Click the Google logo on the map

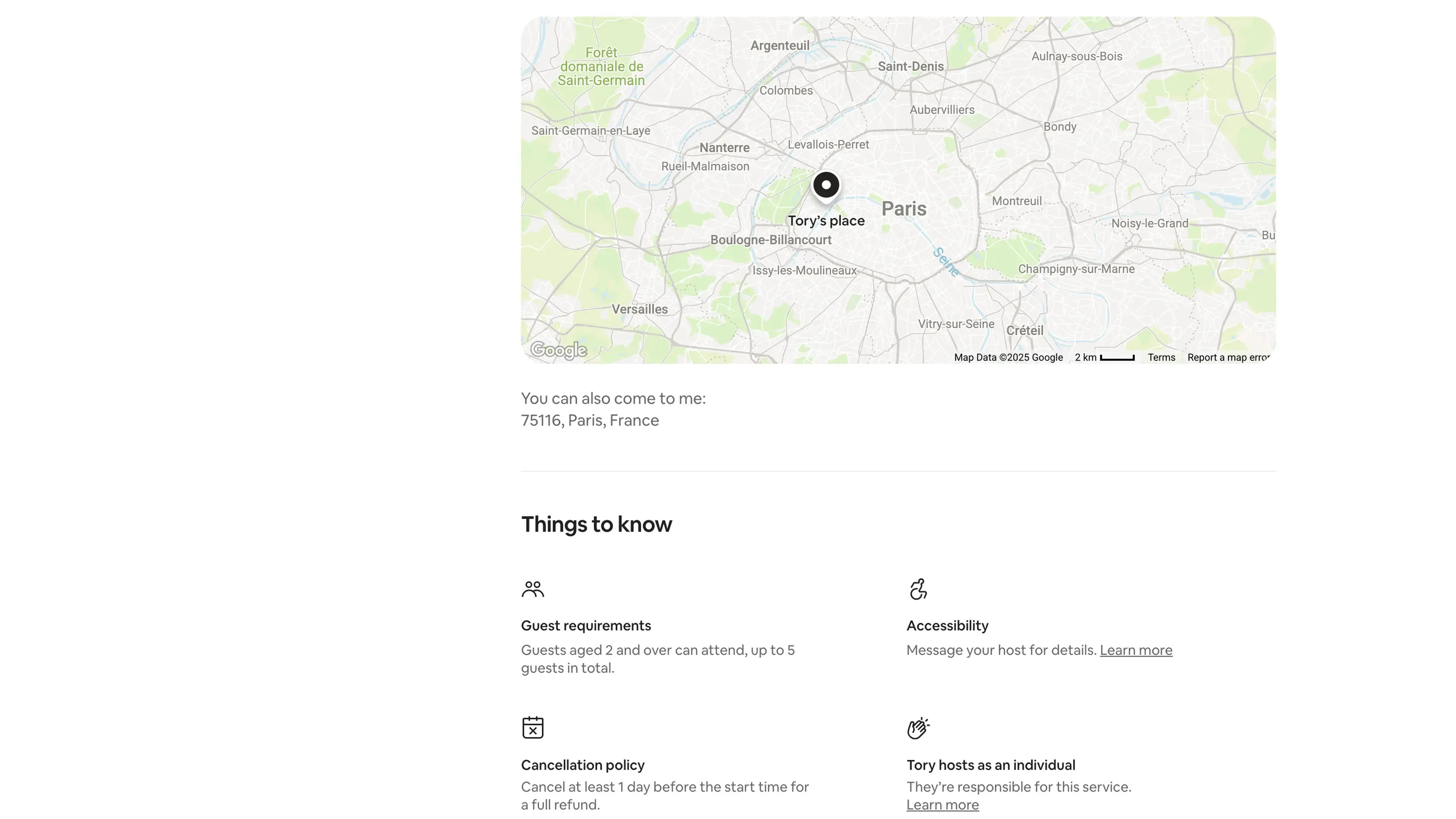tap(559, 350)
